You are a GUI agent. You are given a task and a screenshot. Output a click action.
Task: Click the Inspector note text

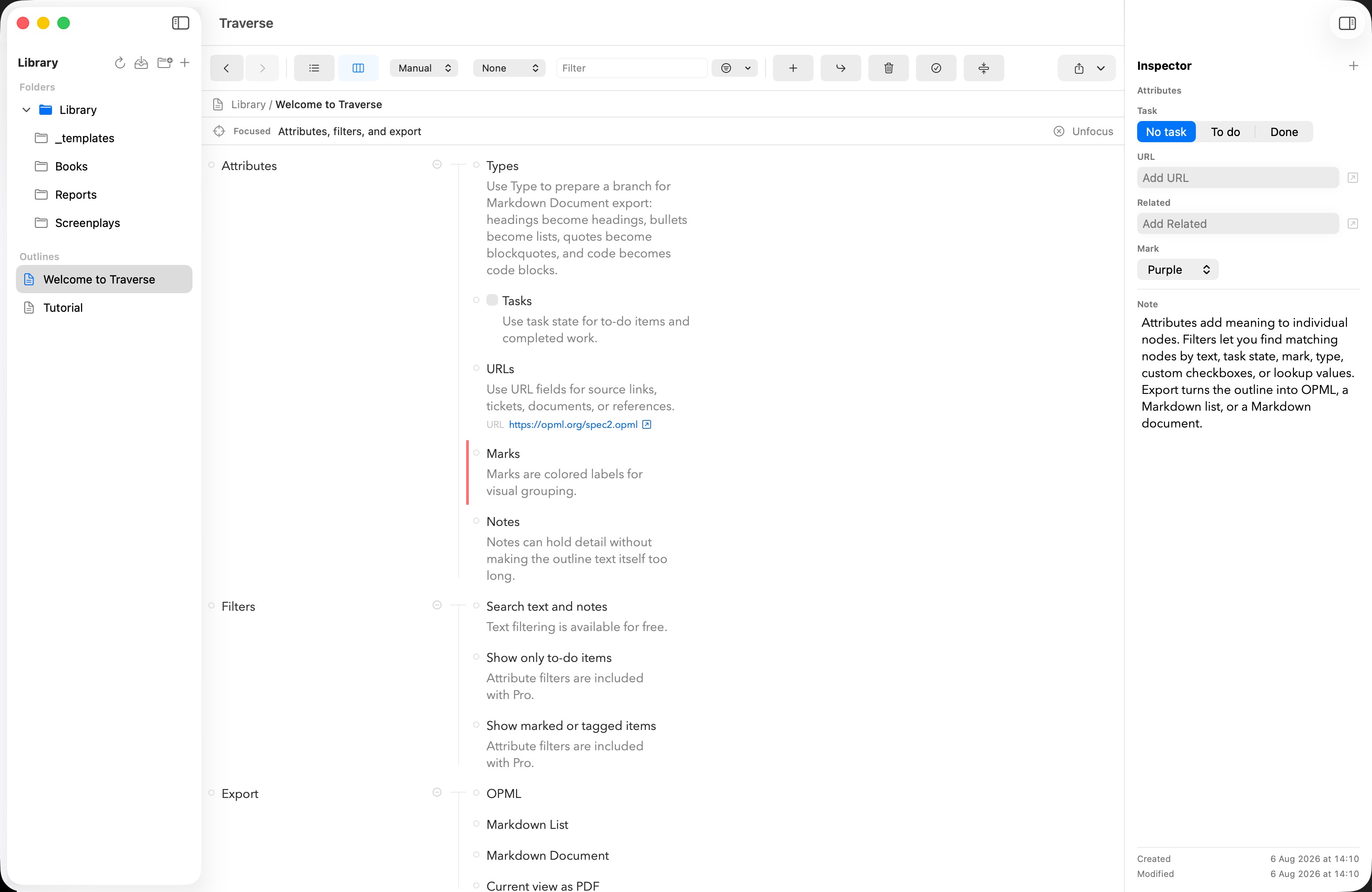pos(1248,373)
